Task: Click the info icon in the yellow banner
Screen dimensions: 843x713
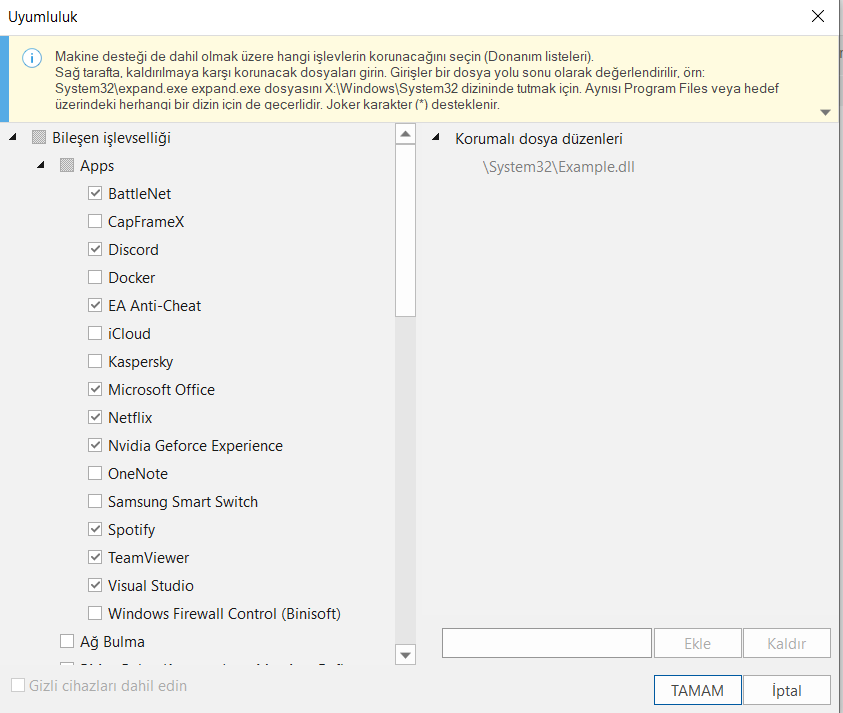Action: click(x=32, y=58)
